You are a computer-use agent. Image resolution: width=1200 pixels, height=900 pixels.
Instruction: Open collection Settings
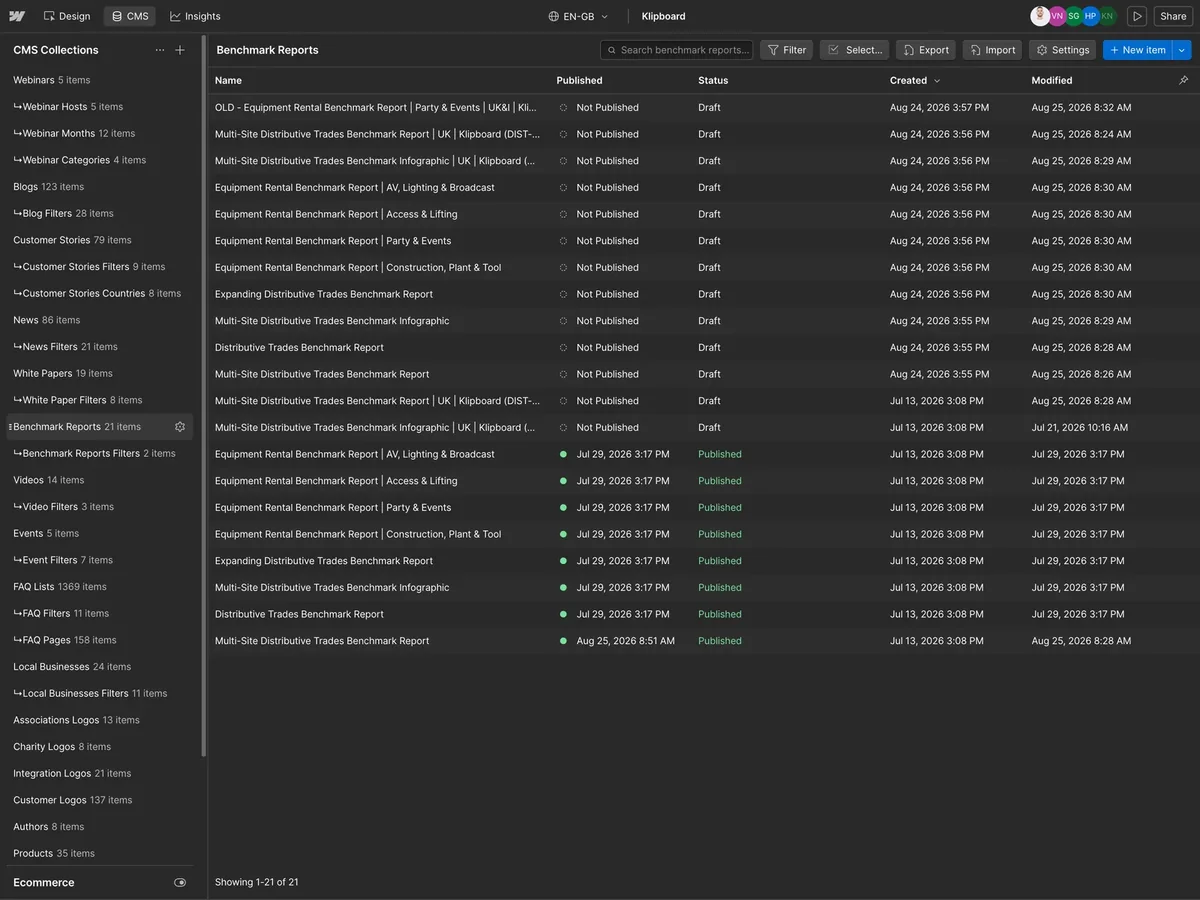click(1062, 50)
